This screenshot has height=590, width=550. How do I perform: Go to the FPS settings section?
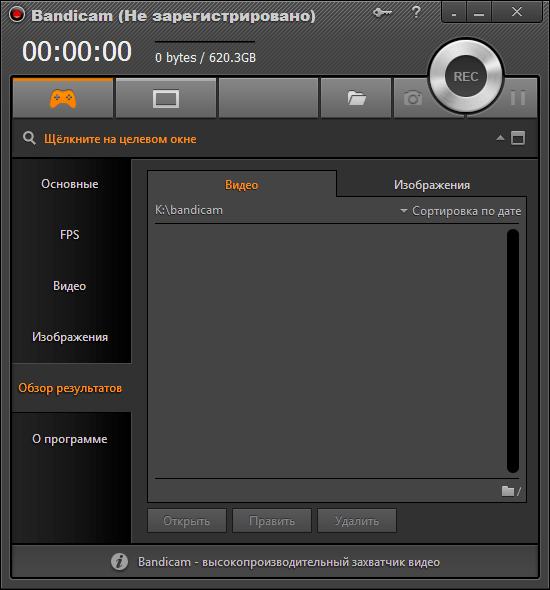[x=70, y=235]
